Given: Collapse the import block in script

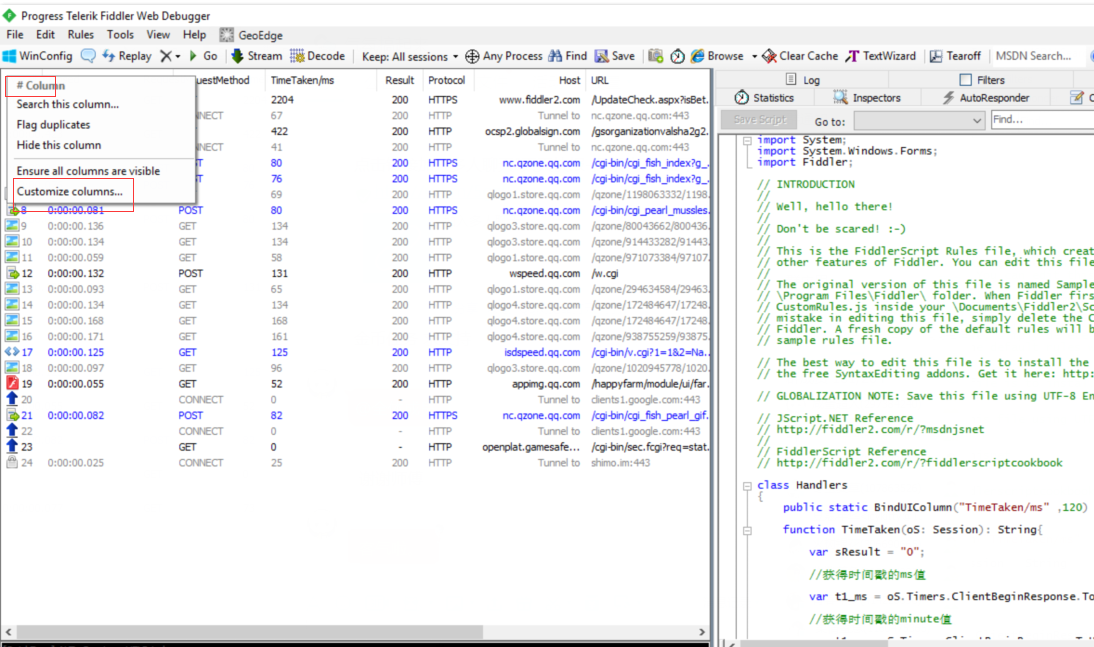Looking at the screenshot, I should (747, 140).
